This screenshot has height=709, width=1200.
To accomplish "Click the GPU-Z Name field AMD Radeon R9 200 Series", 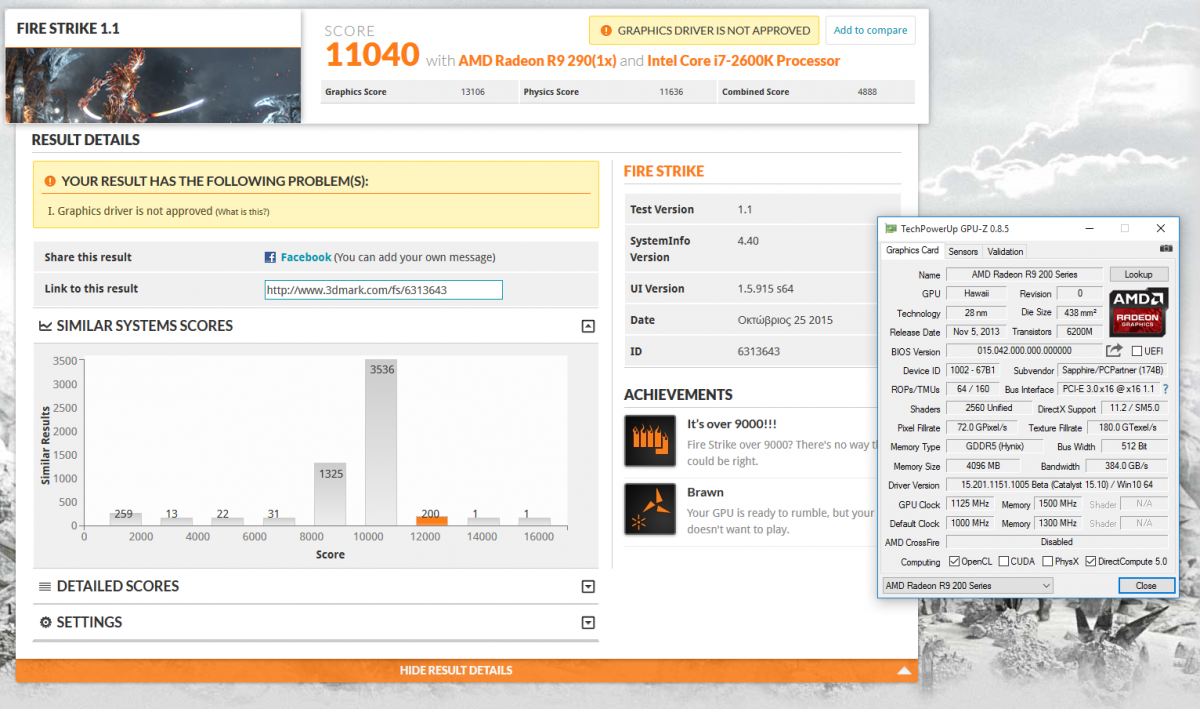I will (x=1024, y=274).
